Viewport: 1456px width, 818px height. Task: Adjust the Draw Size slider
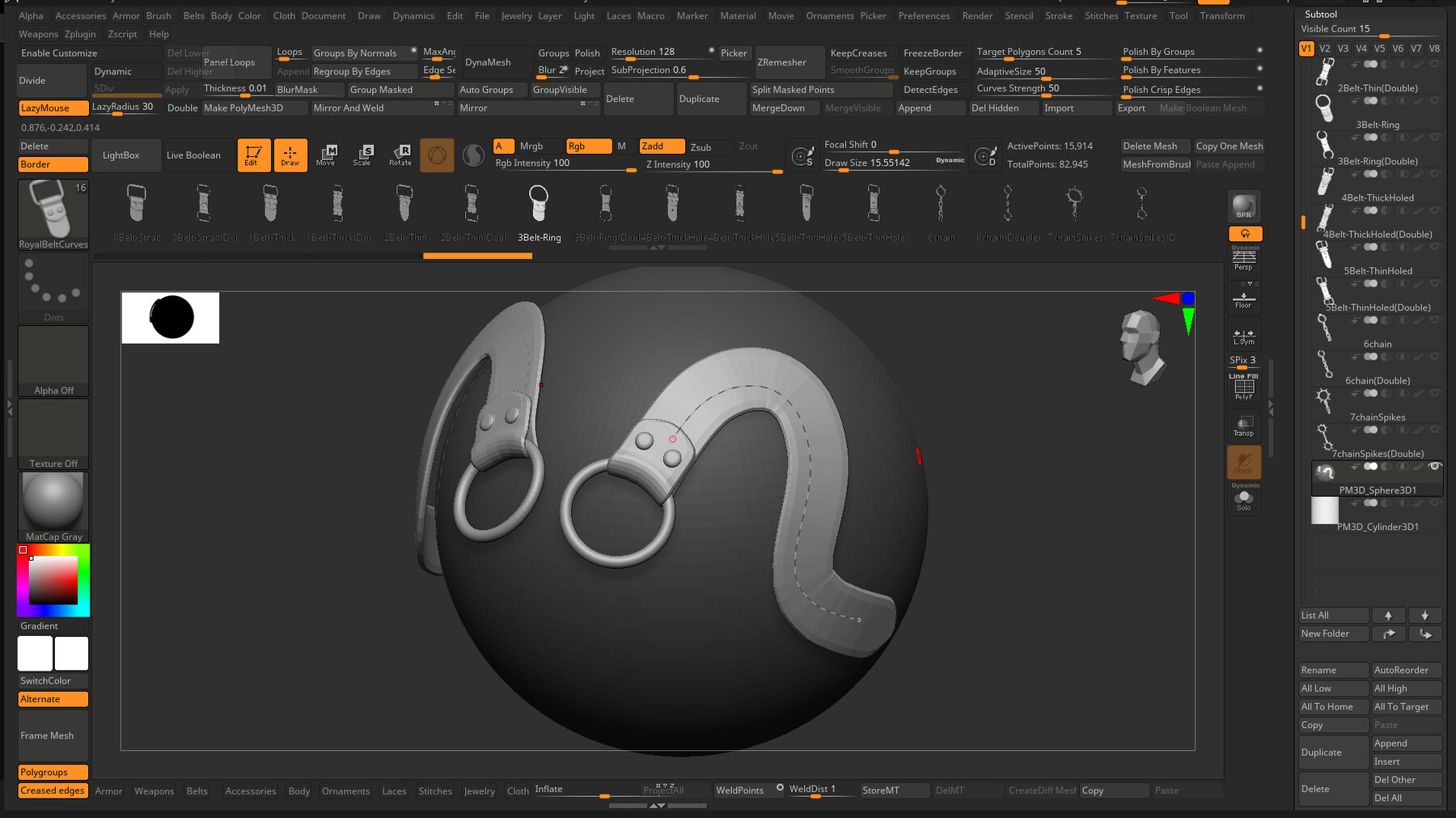[894, 163]
